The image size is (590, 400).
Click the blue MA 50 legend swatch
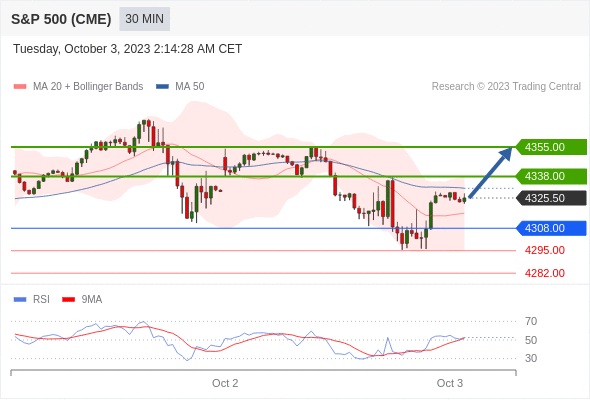[x=162, y=87]
